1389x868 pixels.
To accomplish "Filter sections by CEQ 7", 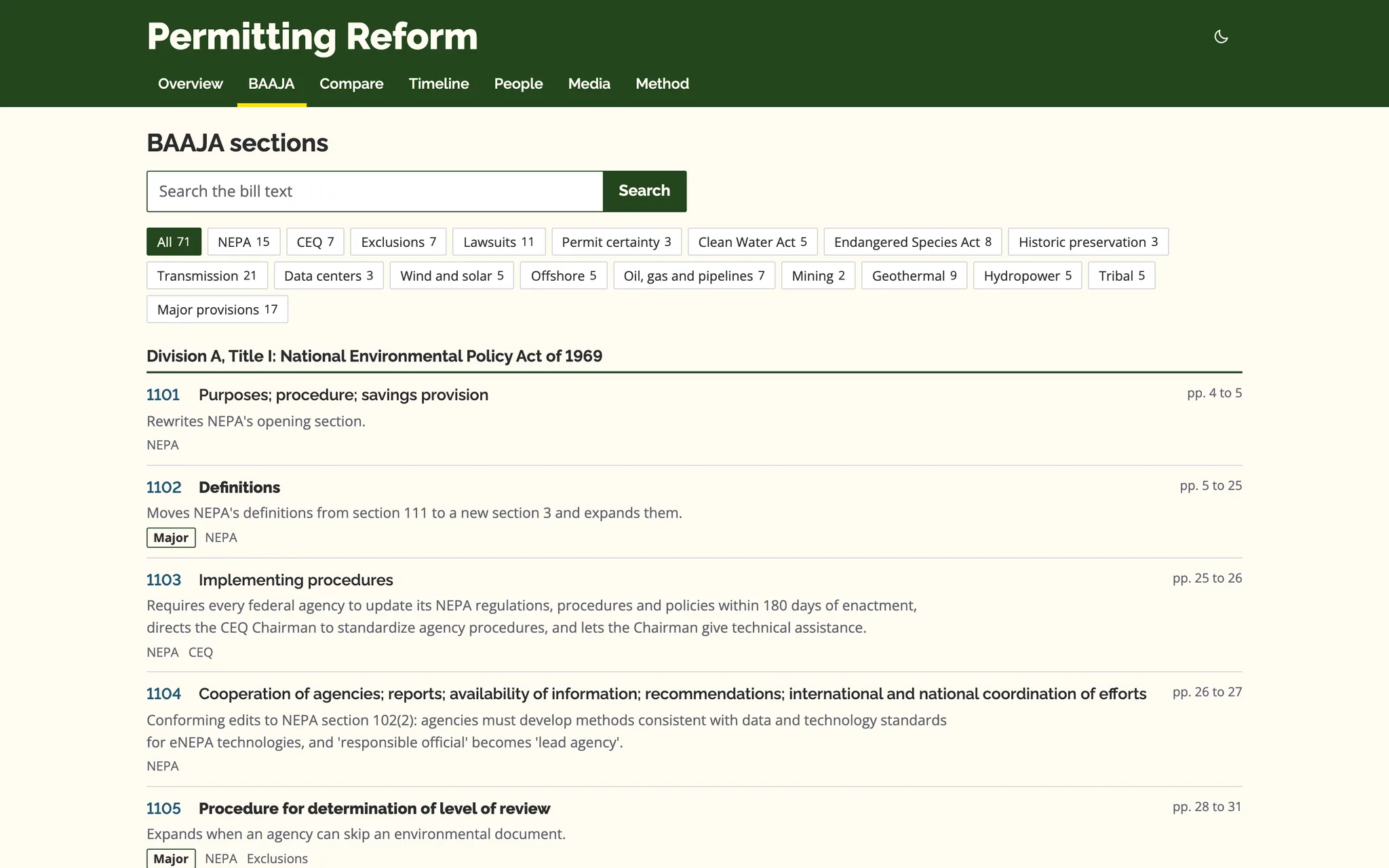I will click(x=315, y=242).
